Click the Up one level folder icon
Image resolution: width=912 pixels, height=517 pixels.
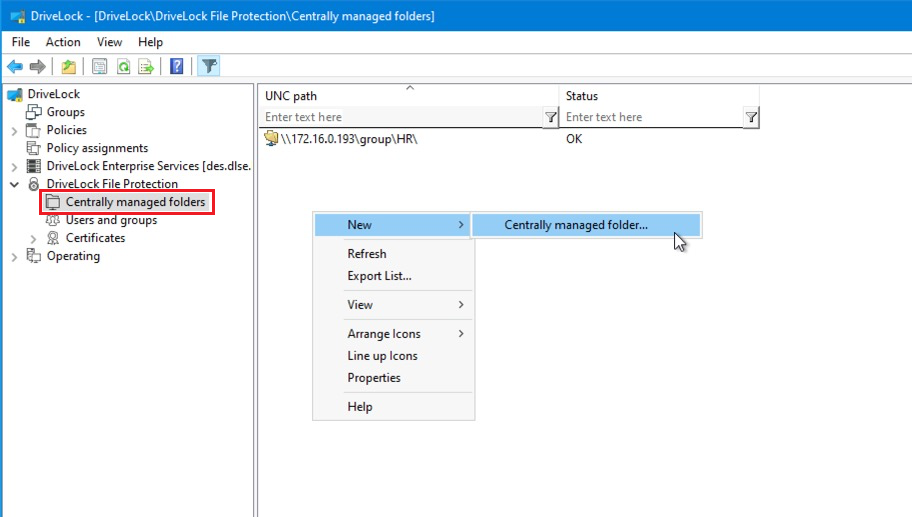[68, 67]
